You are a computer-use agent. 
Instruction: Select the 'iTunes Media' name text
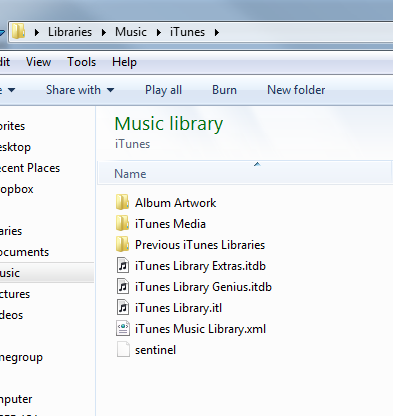click(x=170, y=224)
